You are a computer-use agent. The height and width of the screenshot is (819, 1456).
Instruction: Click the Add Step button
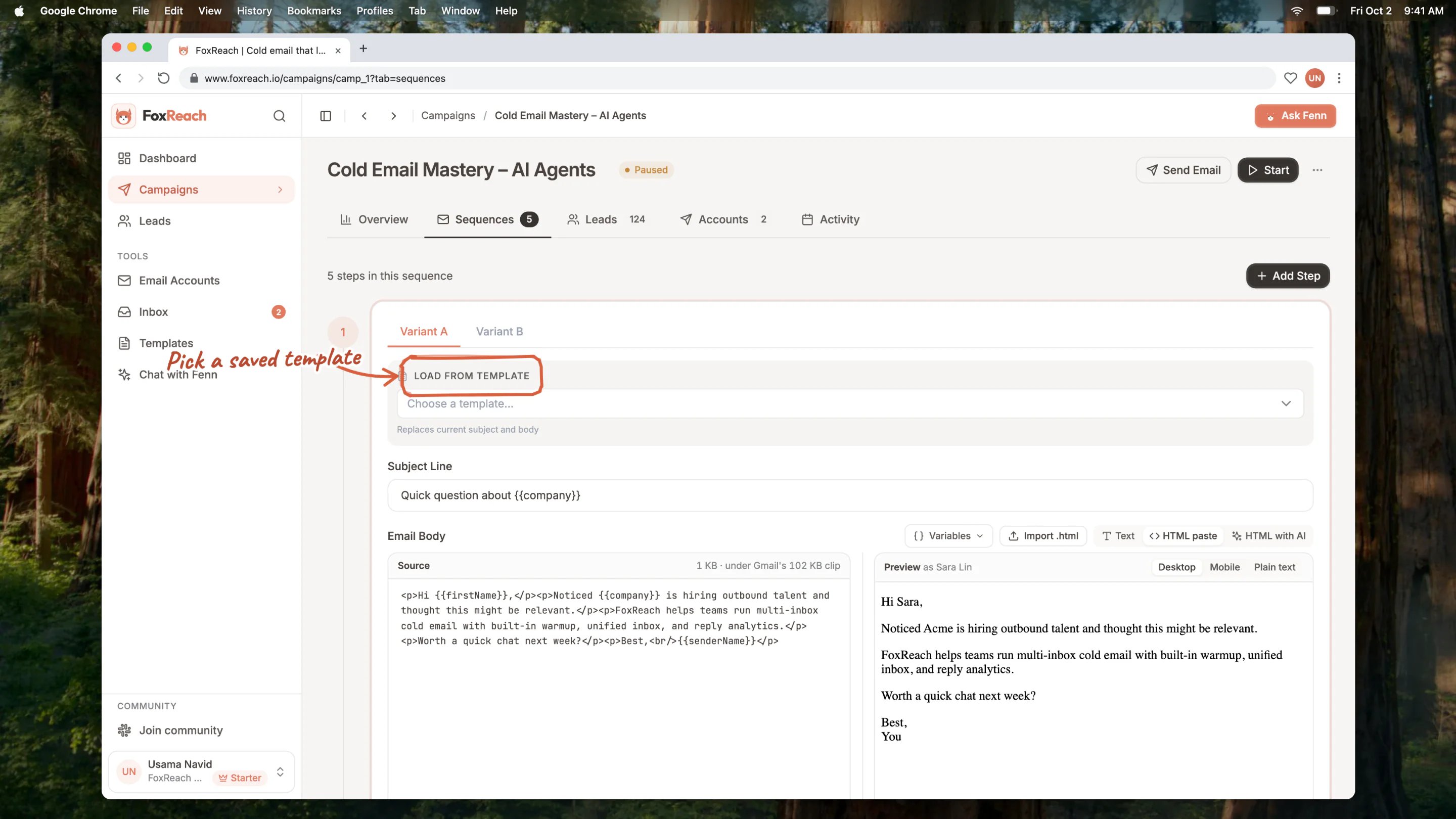pos(1288,276)
